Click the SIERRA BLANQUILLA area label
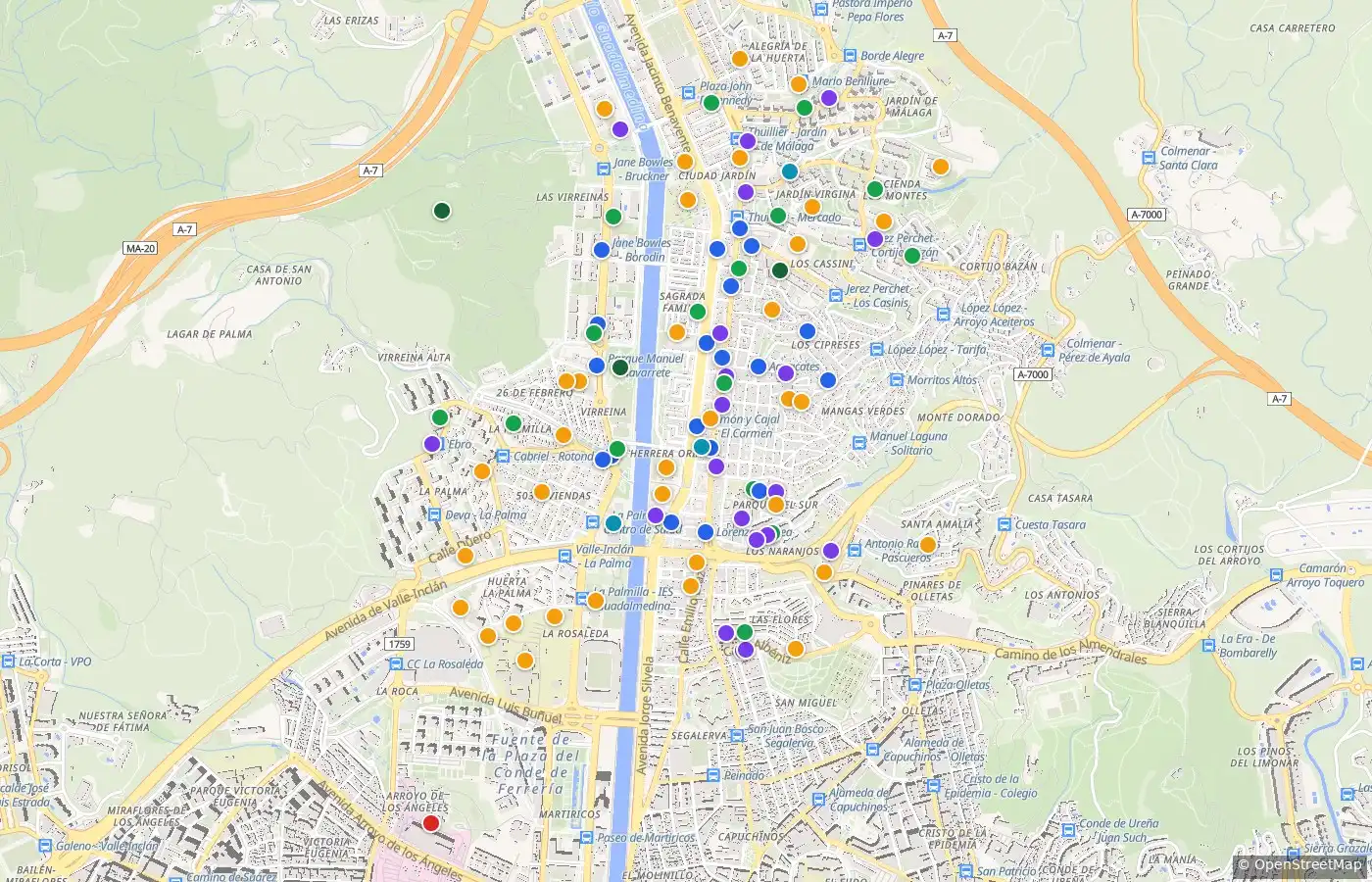This screenshot has height=882, width=1372. (x=1174, y=618)
